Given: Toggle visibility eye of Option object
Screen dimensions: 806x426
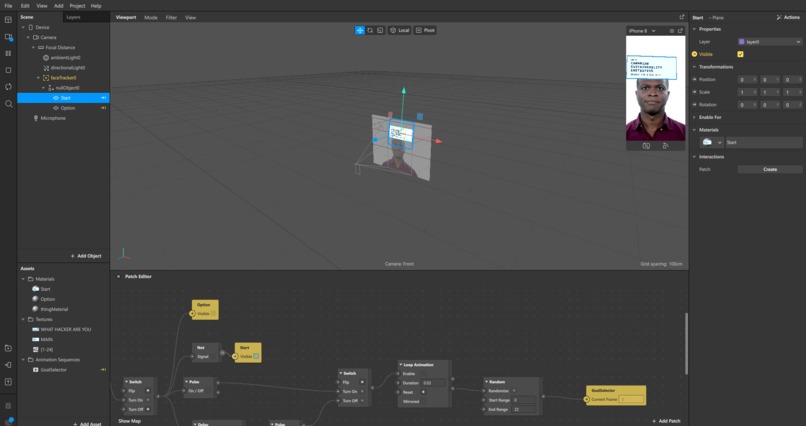Looking at the screenshot, I should click(56, 108).
